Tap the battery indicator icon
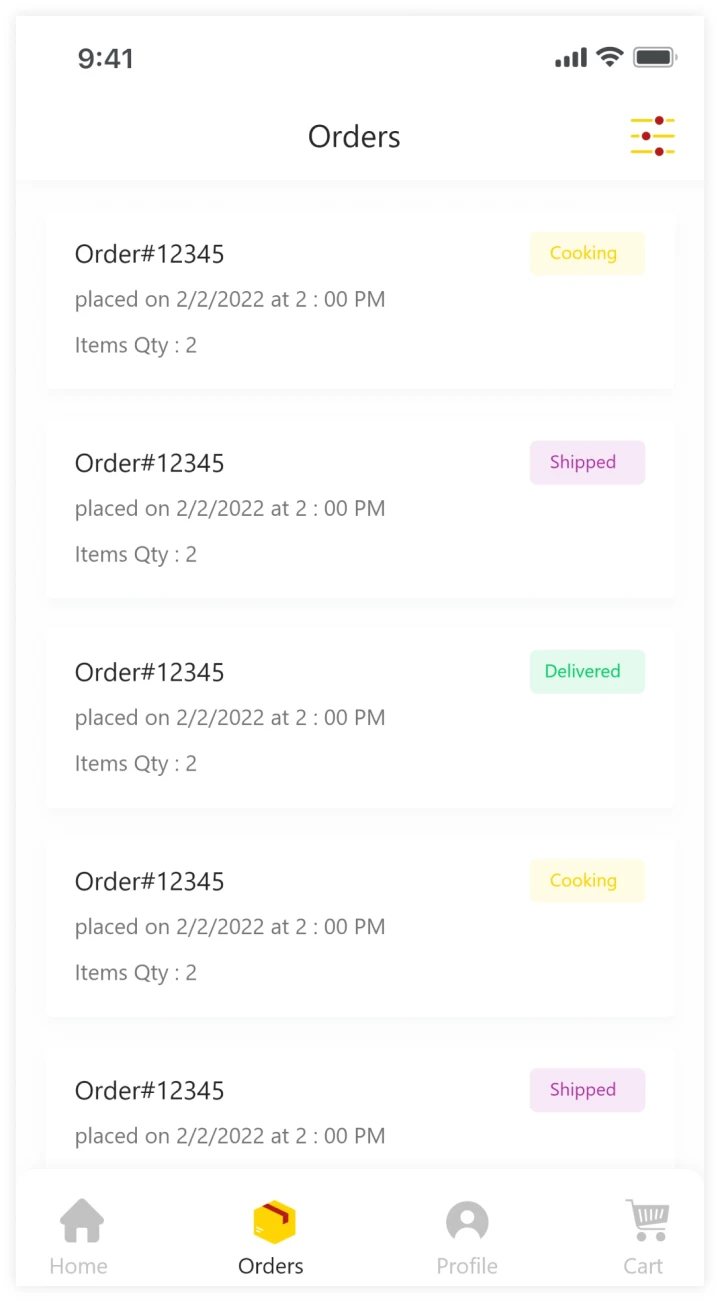This screenshot has height=1302, width=720. click(x=655, y=58)
